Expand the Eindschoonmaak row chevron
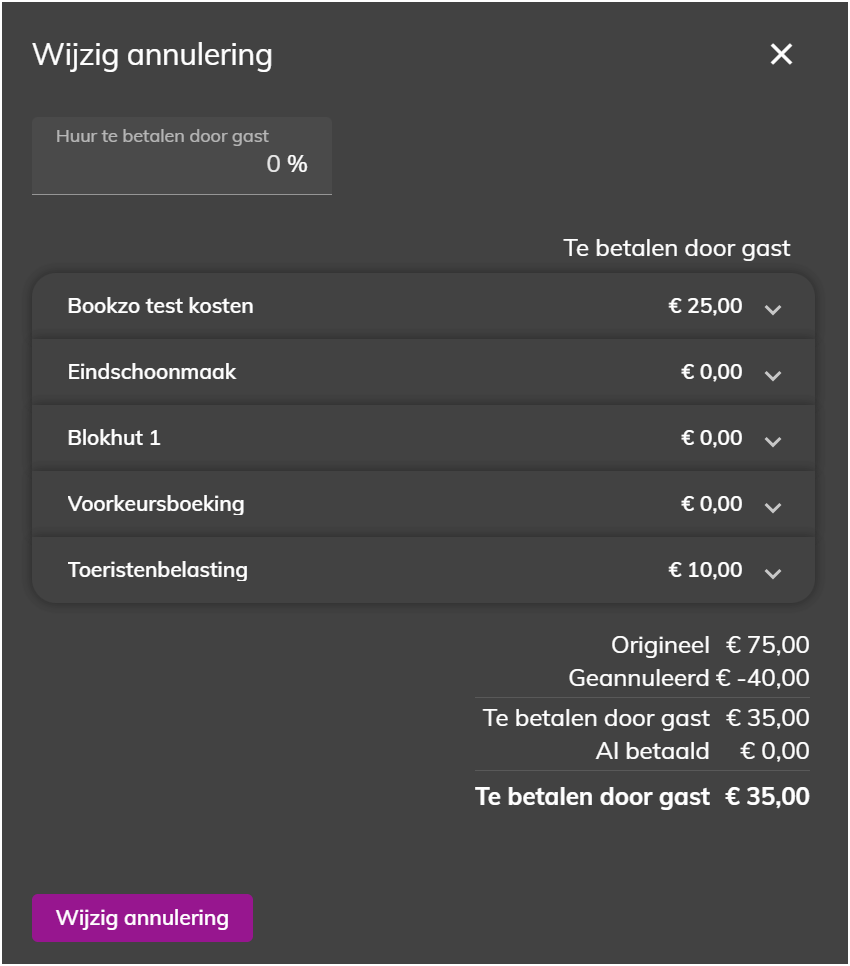The width and height of the screenshot is (850, 966). point(773,375)
